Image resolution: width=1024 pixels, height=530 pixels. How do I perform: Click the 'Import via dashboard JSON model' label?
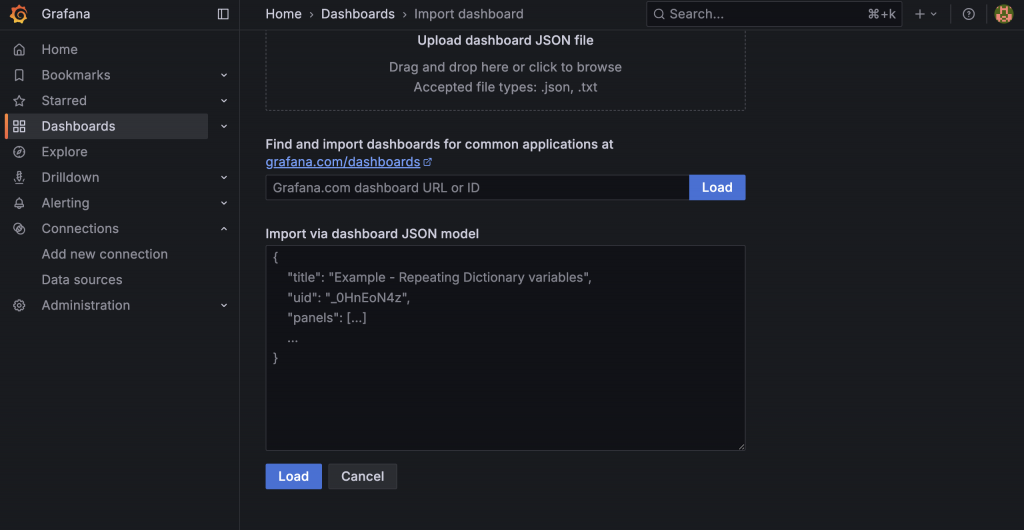pos(372,234)
